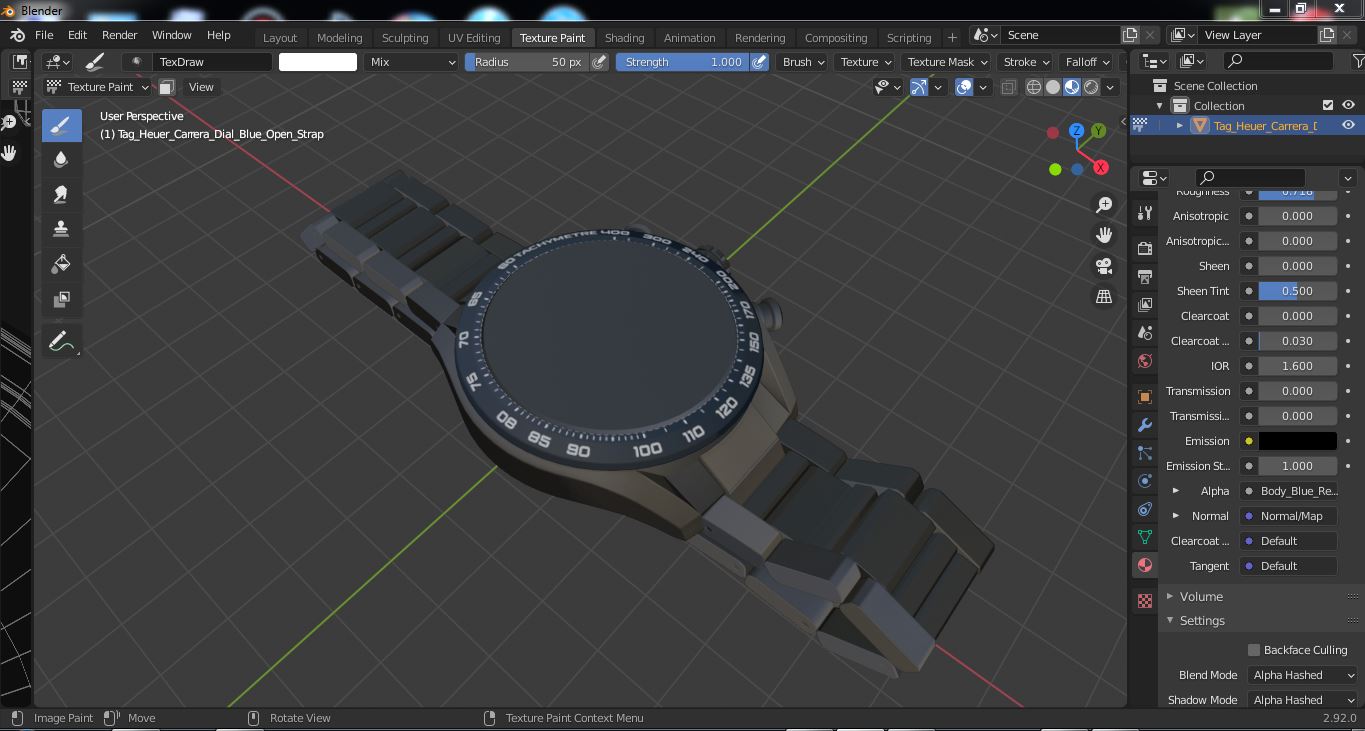Expand the Normal input row

click(1176, 516)
